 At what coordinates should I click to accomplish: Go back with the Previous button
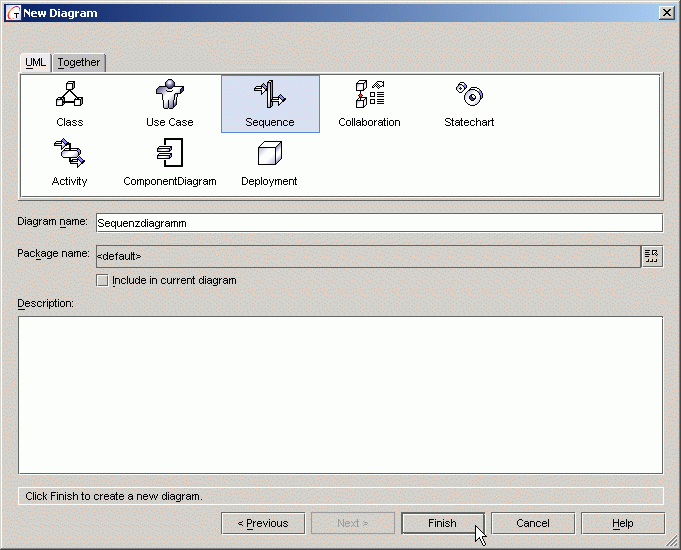(x=263, y=523)
